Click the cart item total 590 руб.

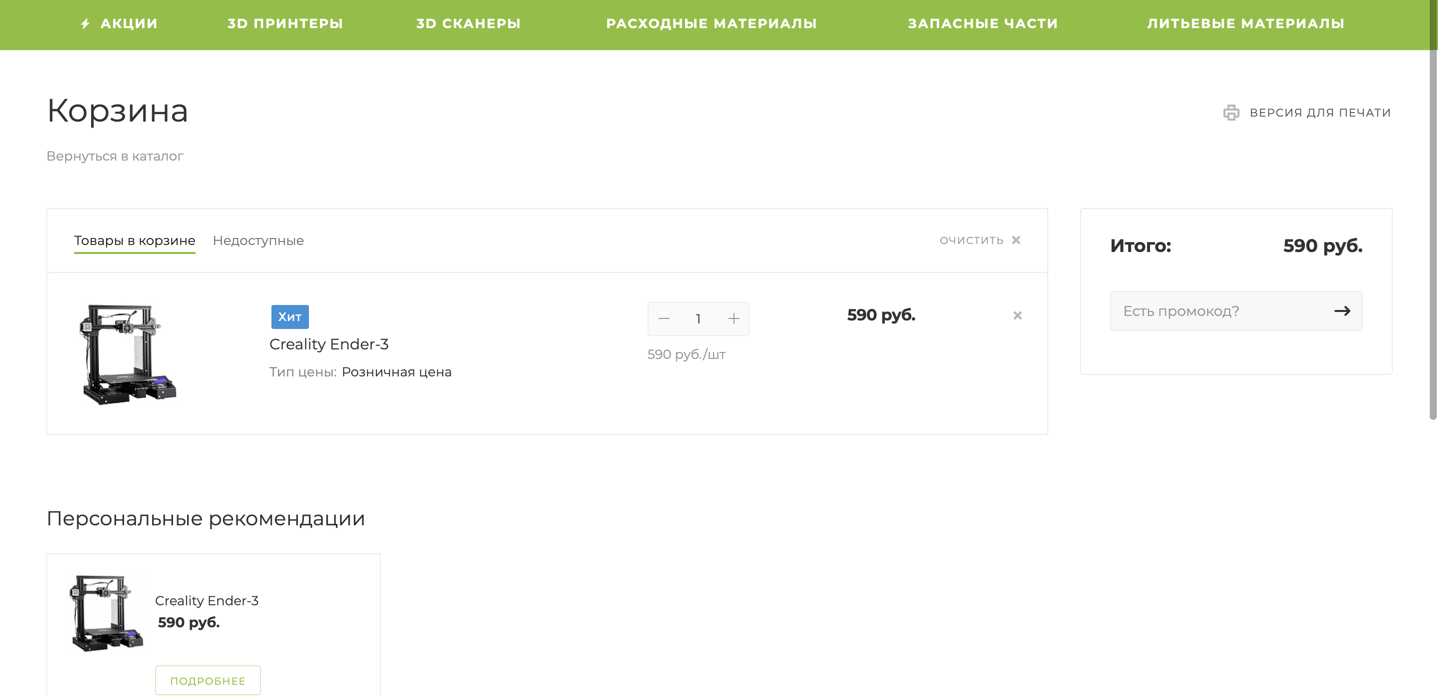coord(881,315)
